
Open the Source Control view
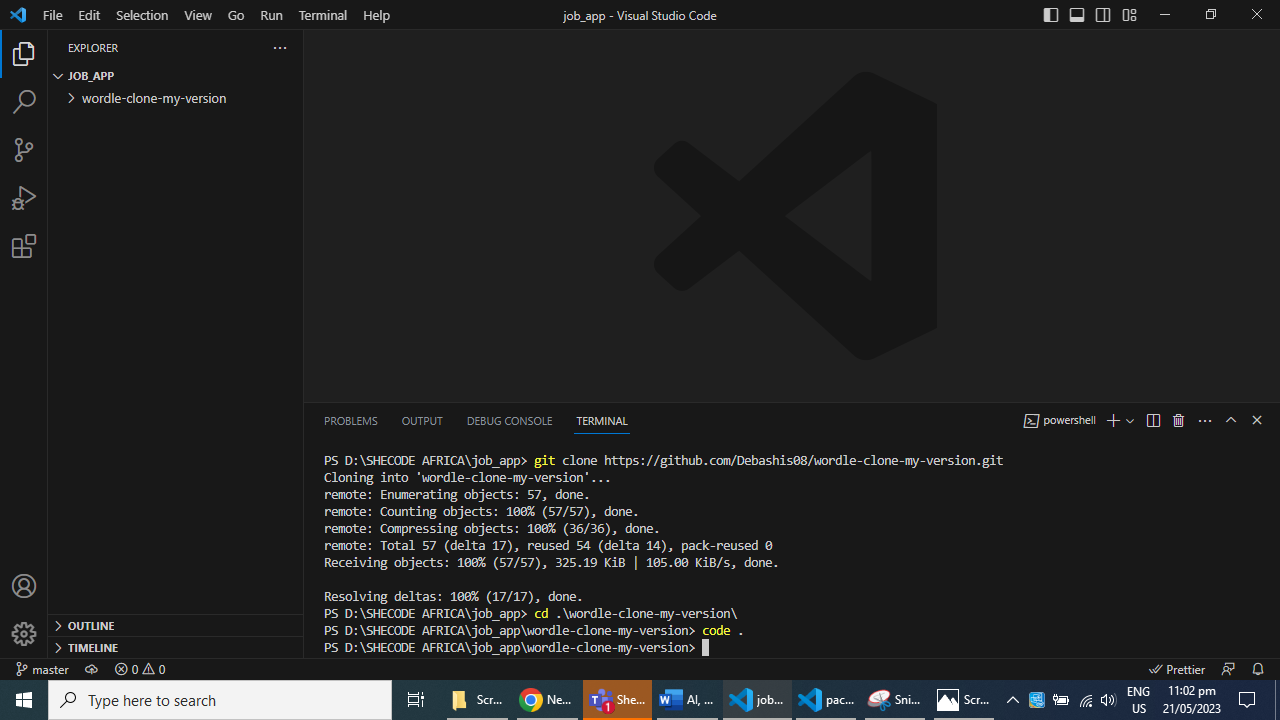[x=24, y=150]
